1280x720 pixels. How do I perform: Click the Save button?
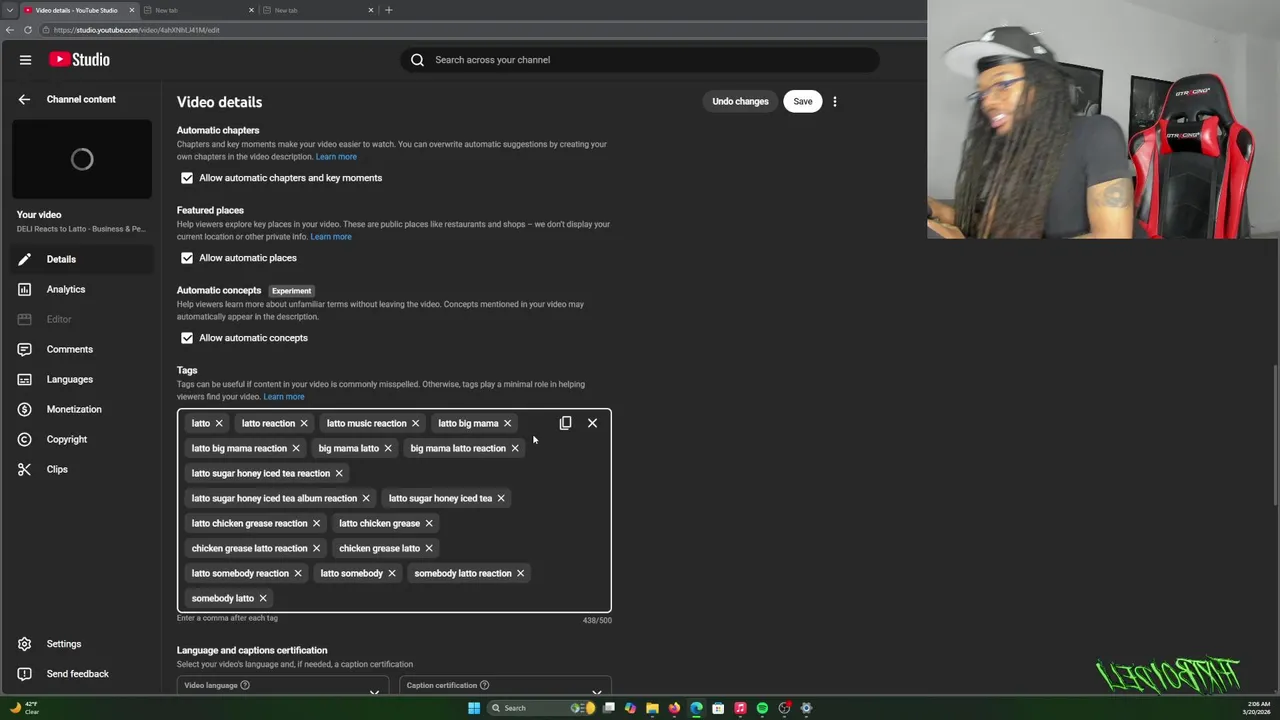[x=803, y=101]
